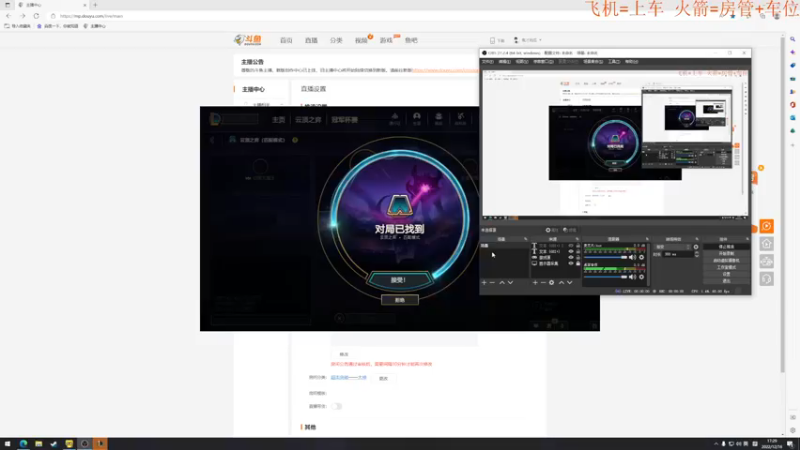Open the Windows Start menu

pyautogui.click(x=7, y=444)
